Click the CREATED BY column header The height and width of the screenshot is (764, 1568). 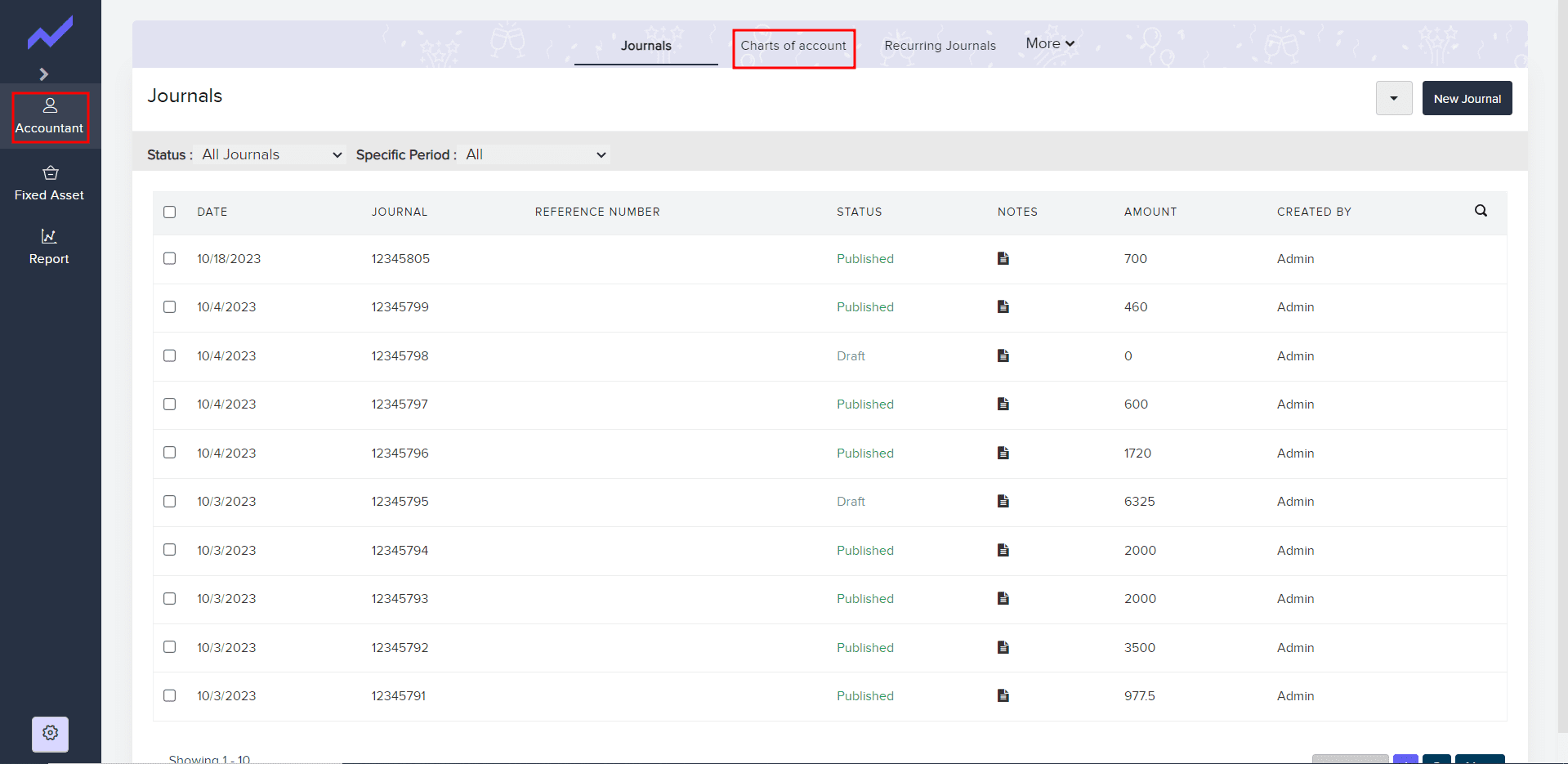[1315, 212]
